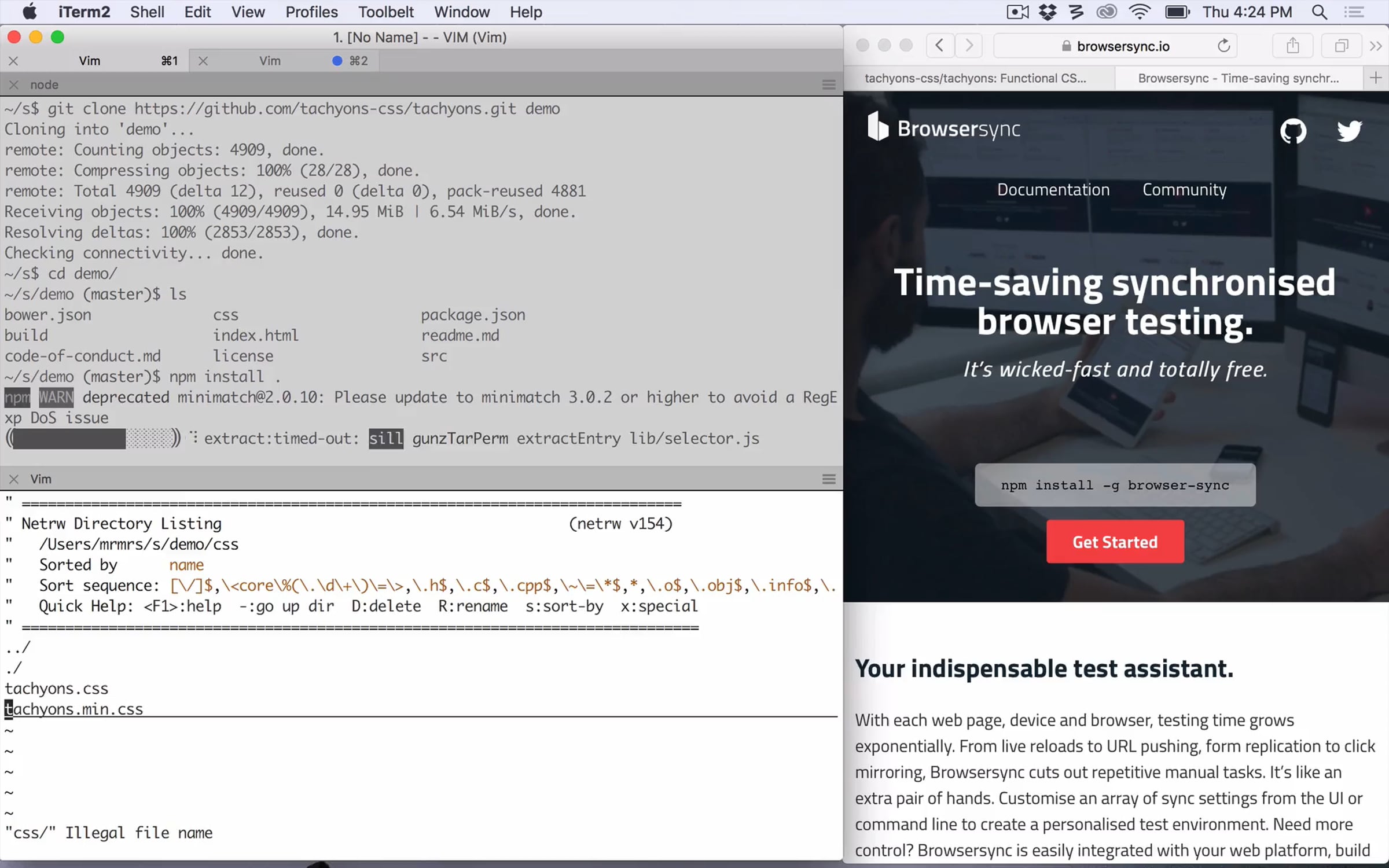The image size is (1389, 868).
Task: Reload the browsersync.io page
Action: pyautogui.click(x=1223, y=45)
